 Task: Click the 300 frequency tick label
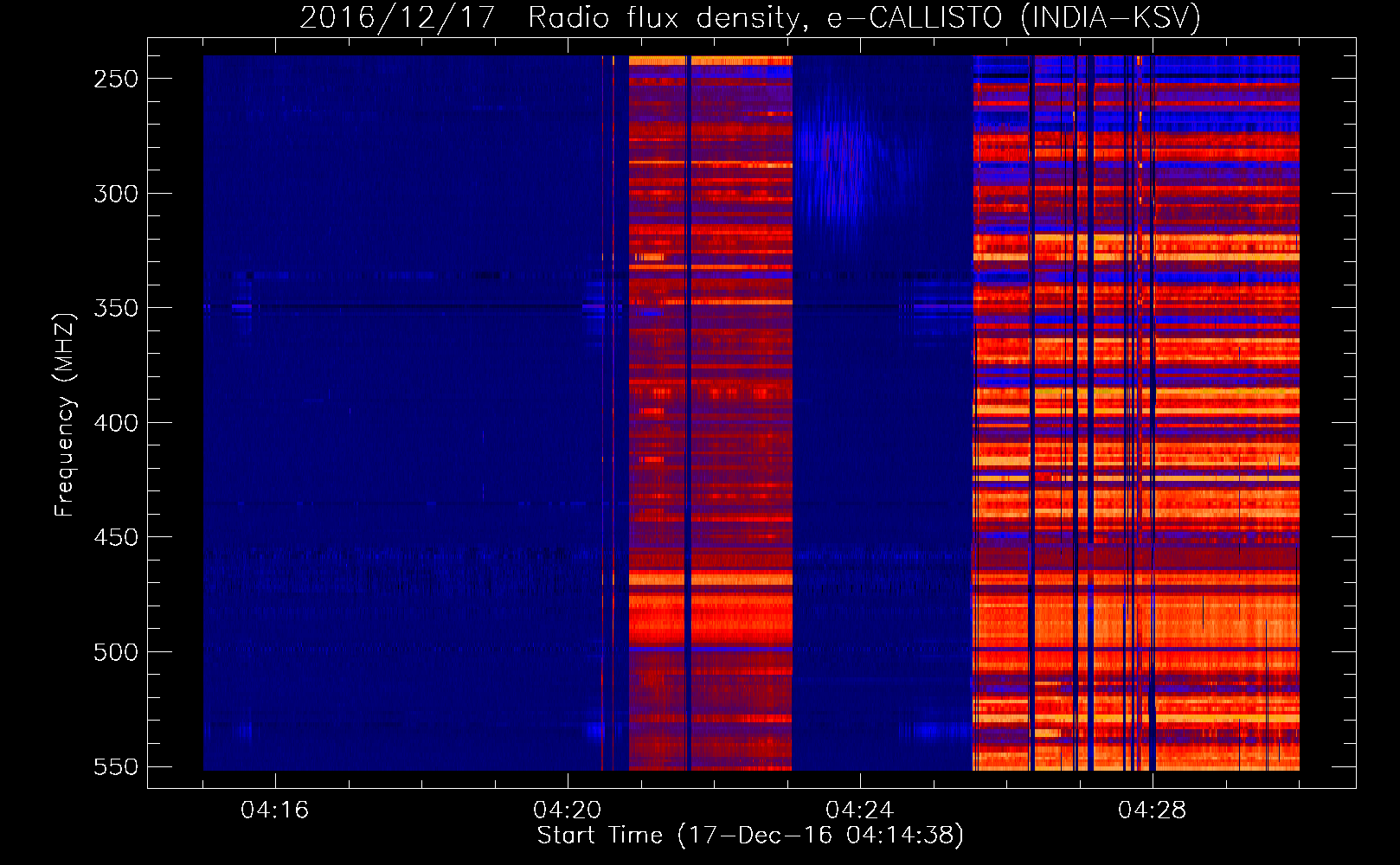[x=116, y=194]
